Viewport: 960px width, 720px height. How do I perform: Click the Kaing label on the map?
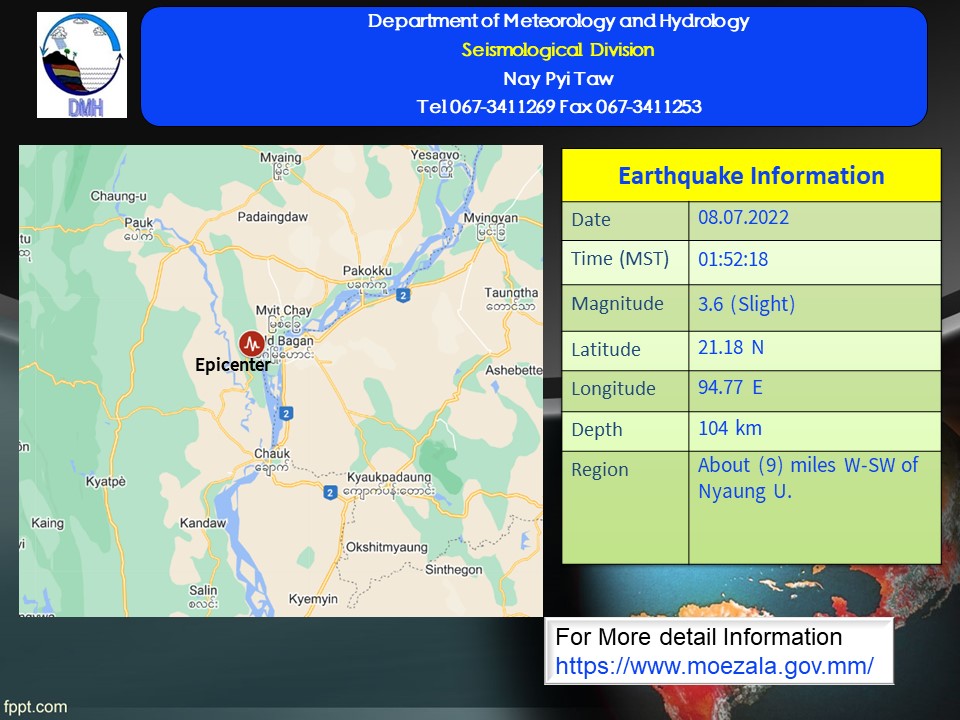(48, 523)
